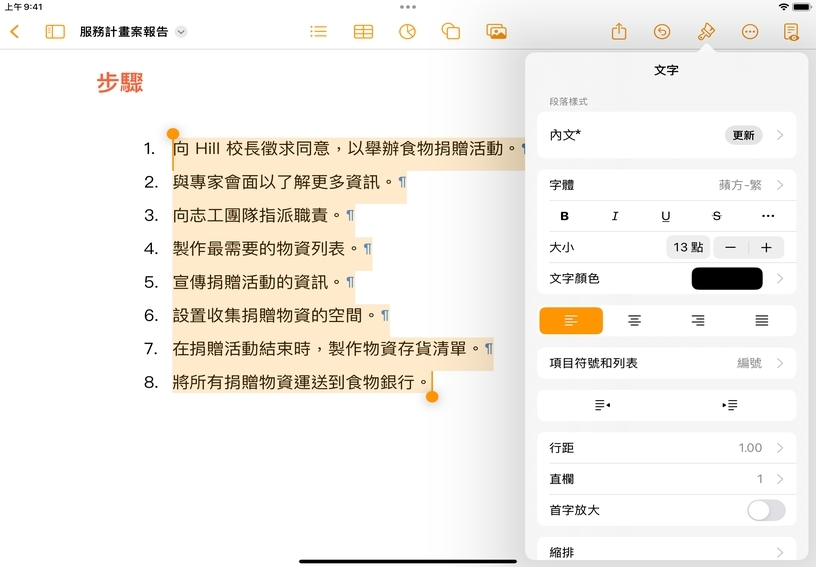Increase font size with the plus button
This screenshot has width=816, height=567.
click(766, 248)
